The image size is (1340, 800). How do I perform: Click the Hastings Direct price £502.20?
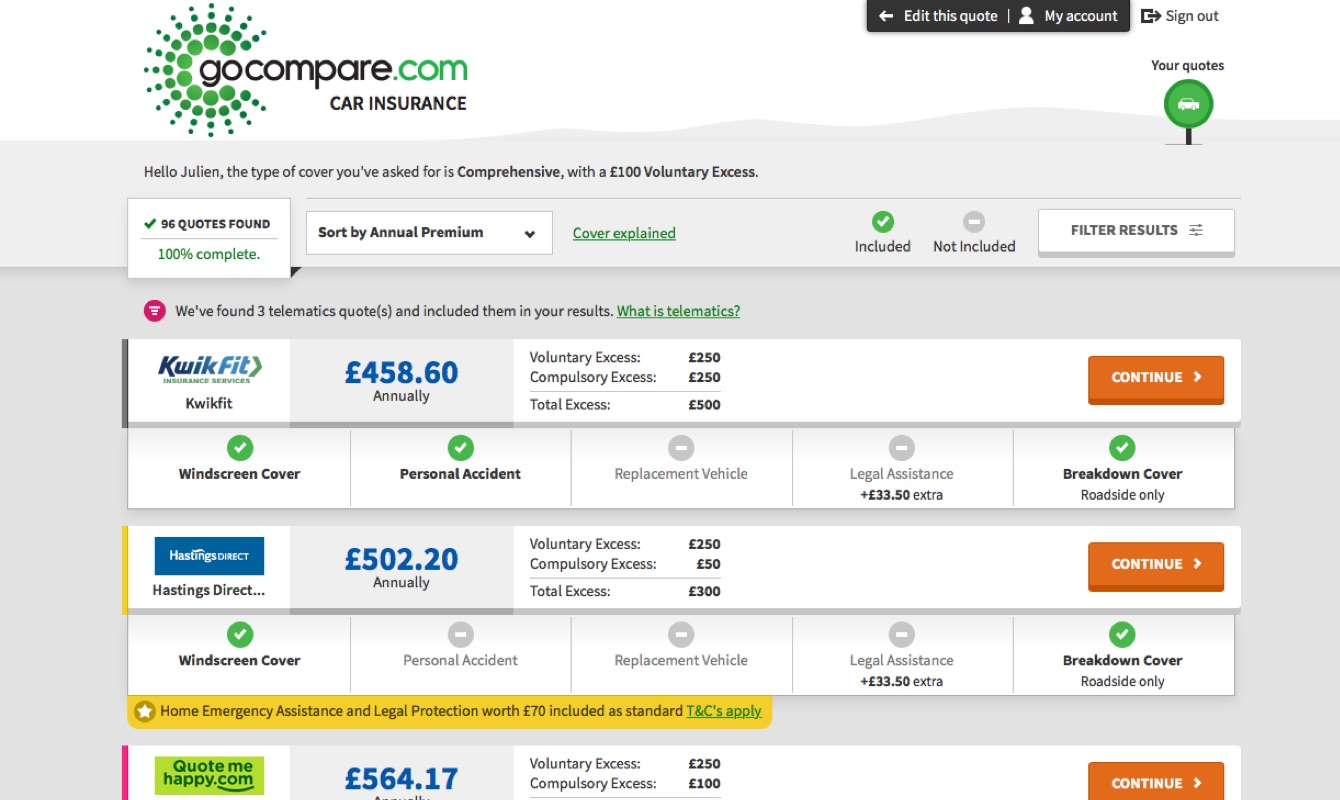point(401,559)
